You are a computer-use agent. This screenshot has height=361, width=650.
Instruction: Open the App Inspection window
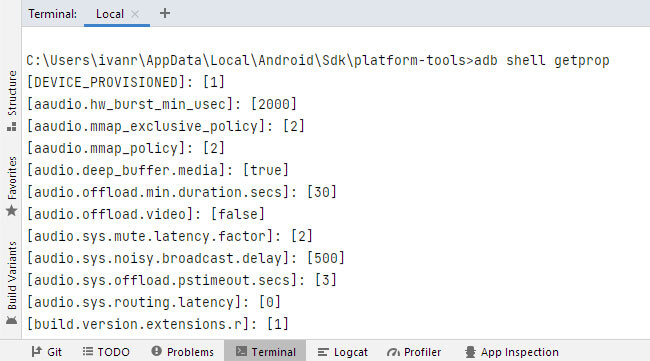(x=512, y=352)
